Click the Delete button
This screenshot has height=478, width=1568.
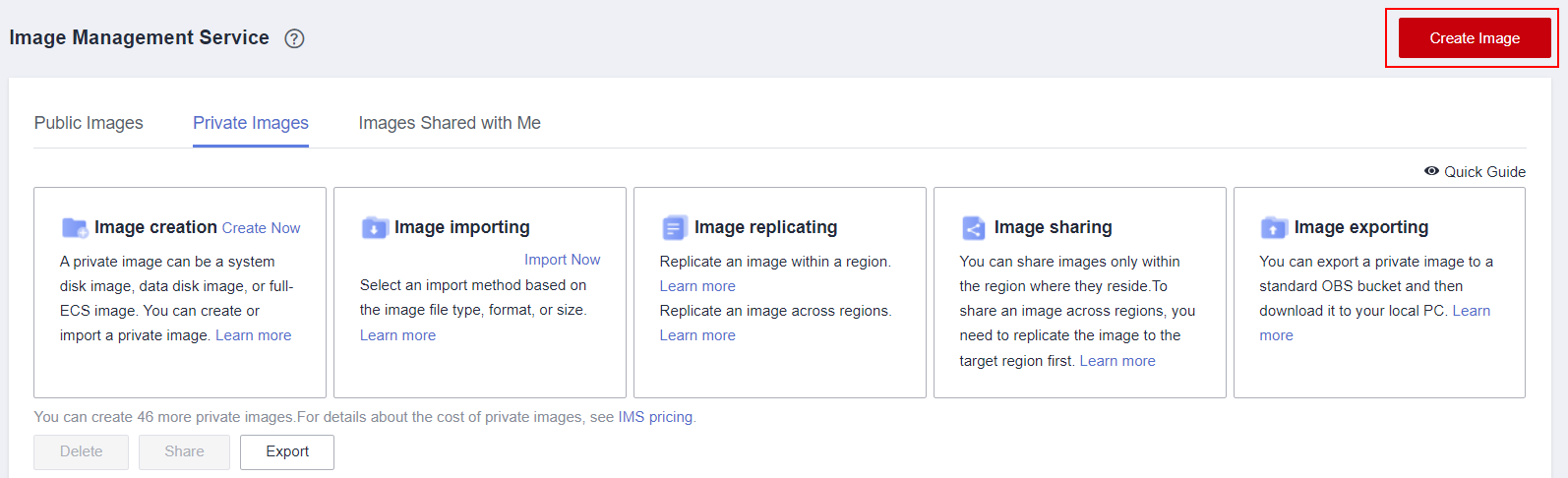tap(81, 451)
